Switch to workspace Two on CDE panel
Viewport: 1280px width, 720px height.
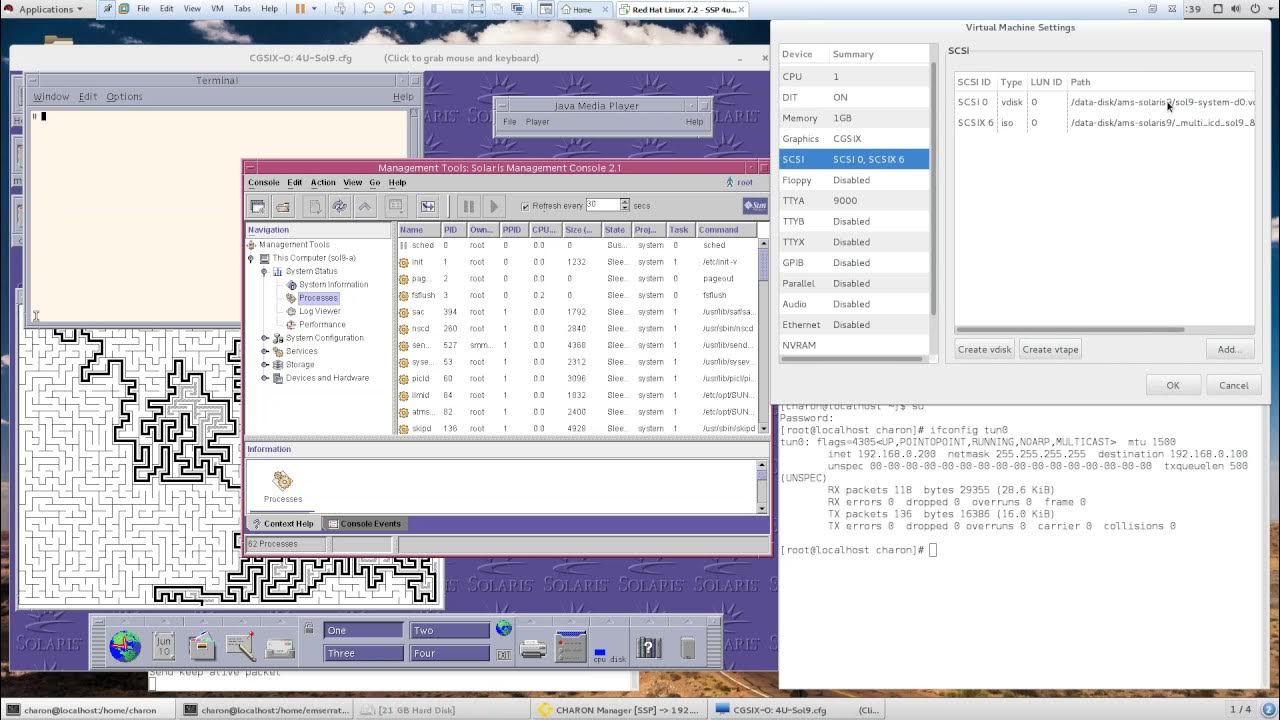point(450,630)
